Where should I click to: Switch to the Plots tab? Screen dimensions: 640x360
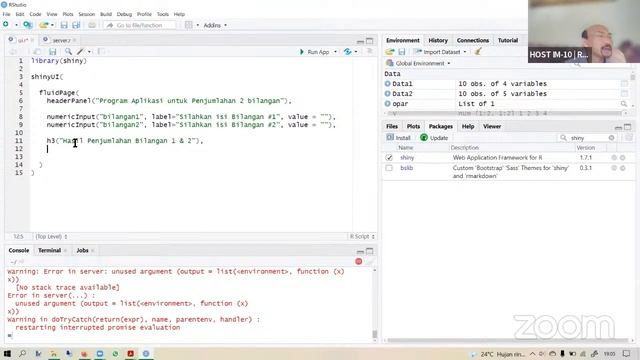tap(413, 127)
